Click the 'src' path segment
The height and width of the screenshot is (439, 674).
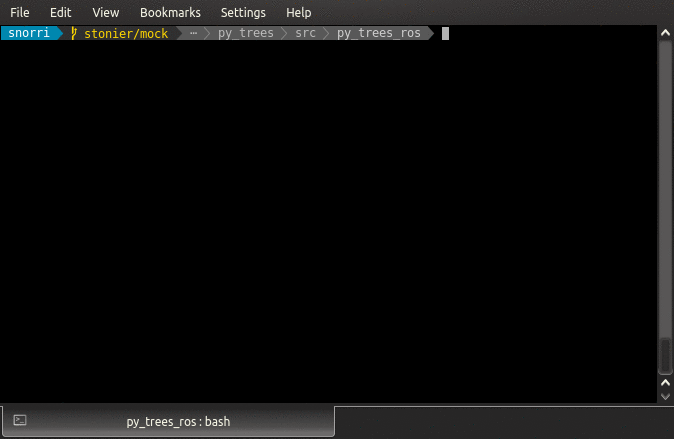click(305, 33)
